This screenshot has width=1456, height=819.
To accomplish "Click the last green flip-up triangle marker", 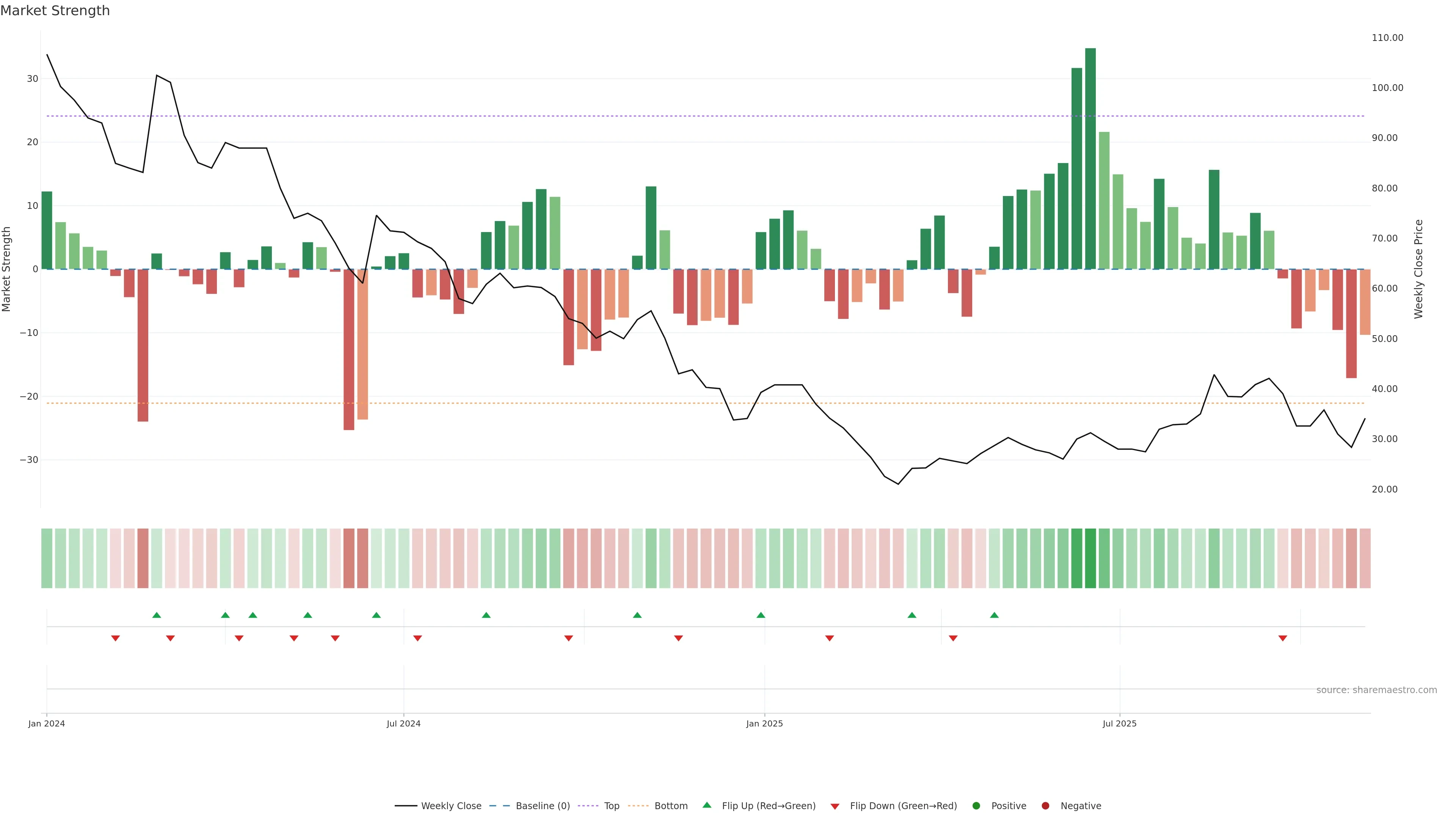I will click(x=994, y=615).
